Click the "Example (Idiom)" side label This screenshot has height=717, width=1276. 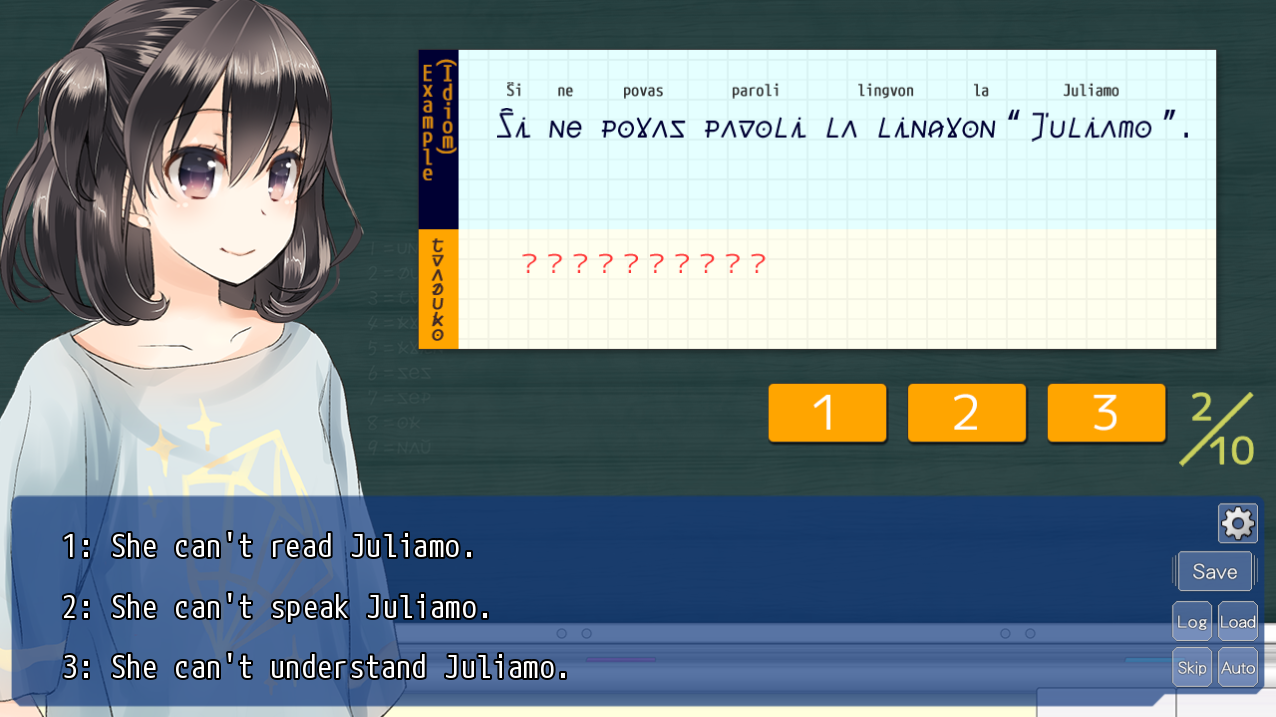(x=438, y=121)
